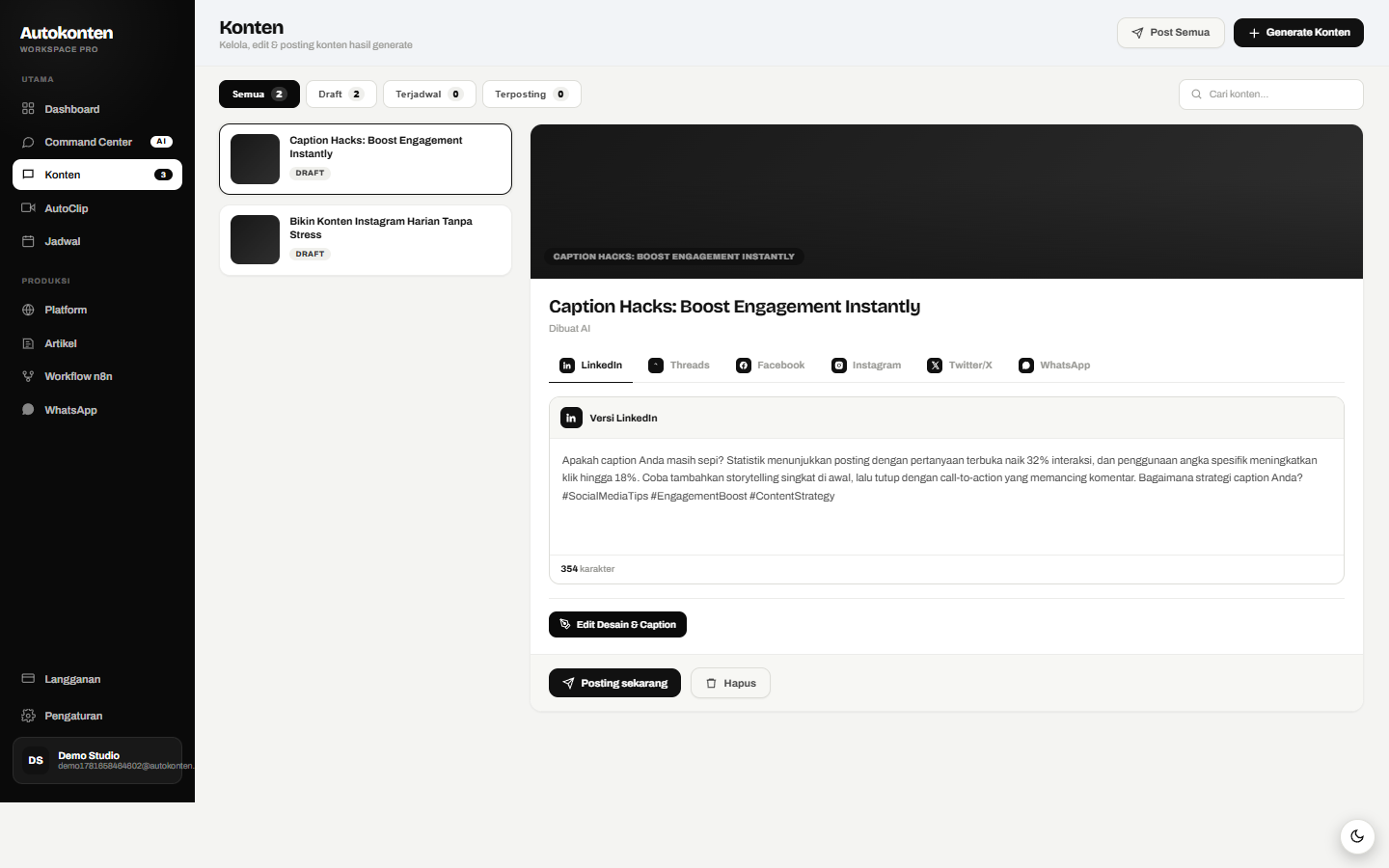
Task: Click the Generate Konten button
Action: pos(1298,33)
